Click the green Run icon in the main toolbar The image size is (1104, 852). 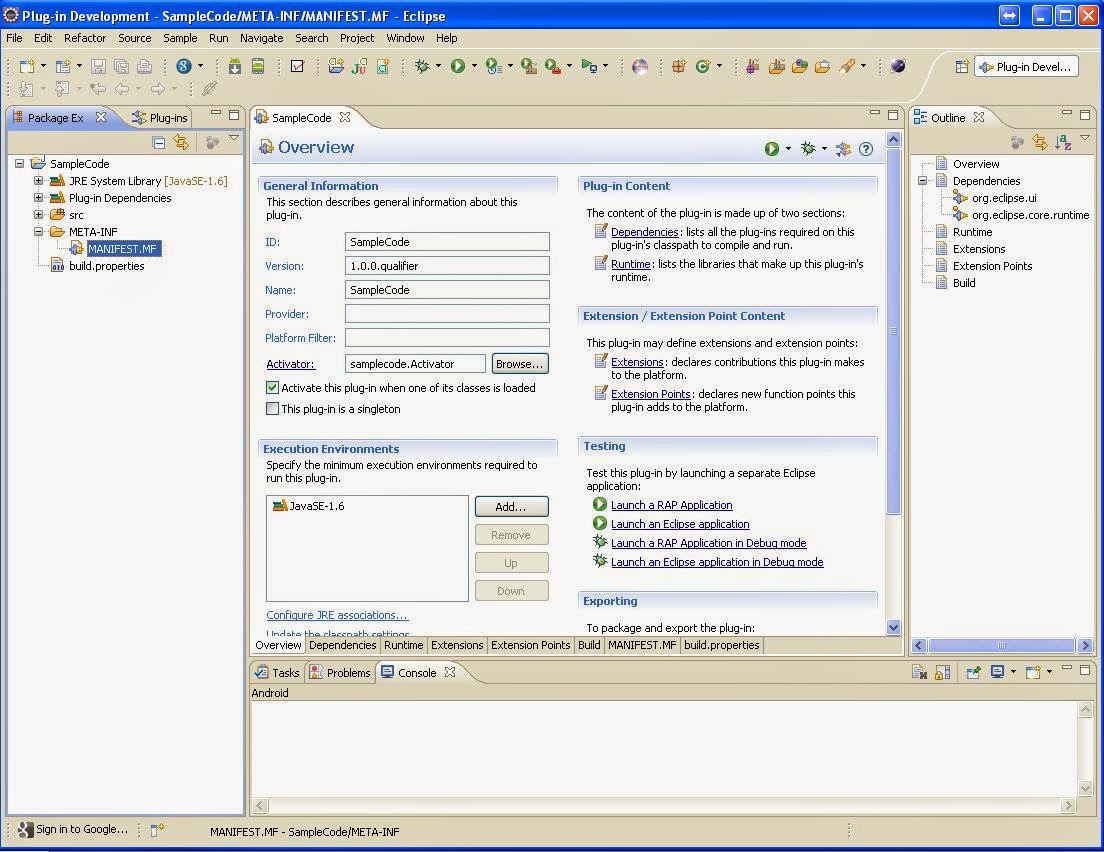point(458,66)
